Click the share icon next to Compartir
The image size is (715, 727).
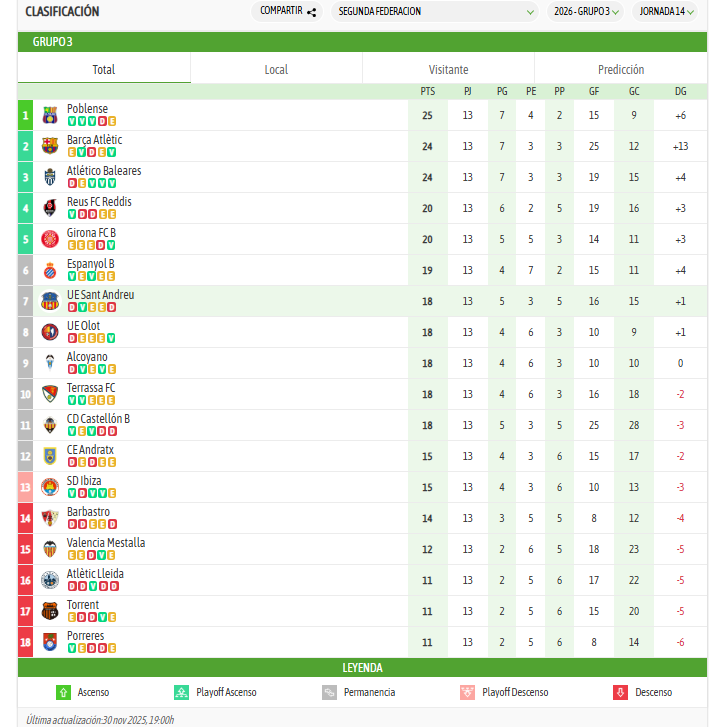point(312,12)
